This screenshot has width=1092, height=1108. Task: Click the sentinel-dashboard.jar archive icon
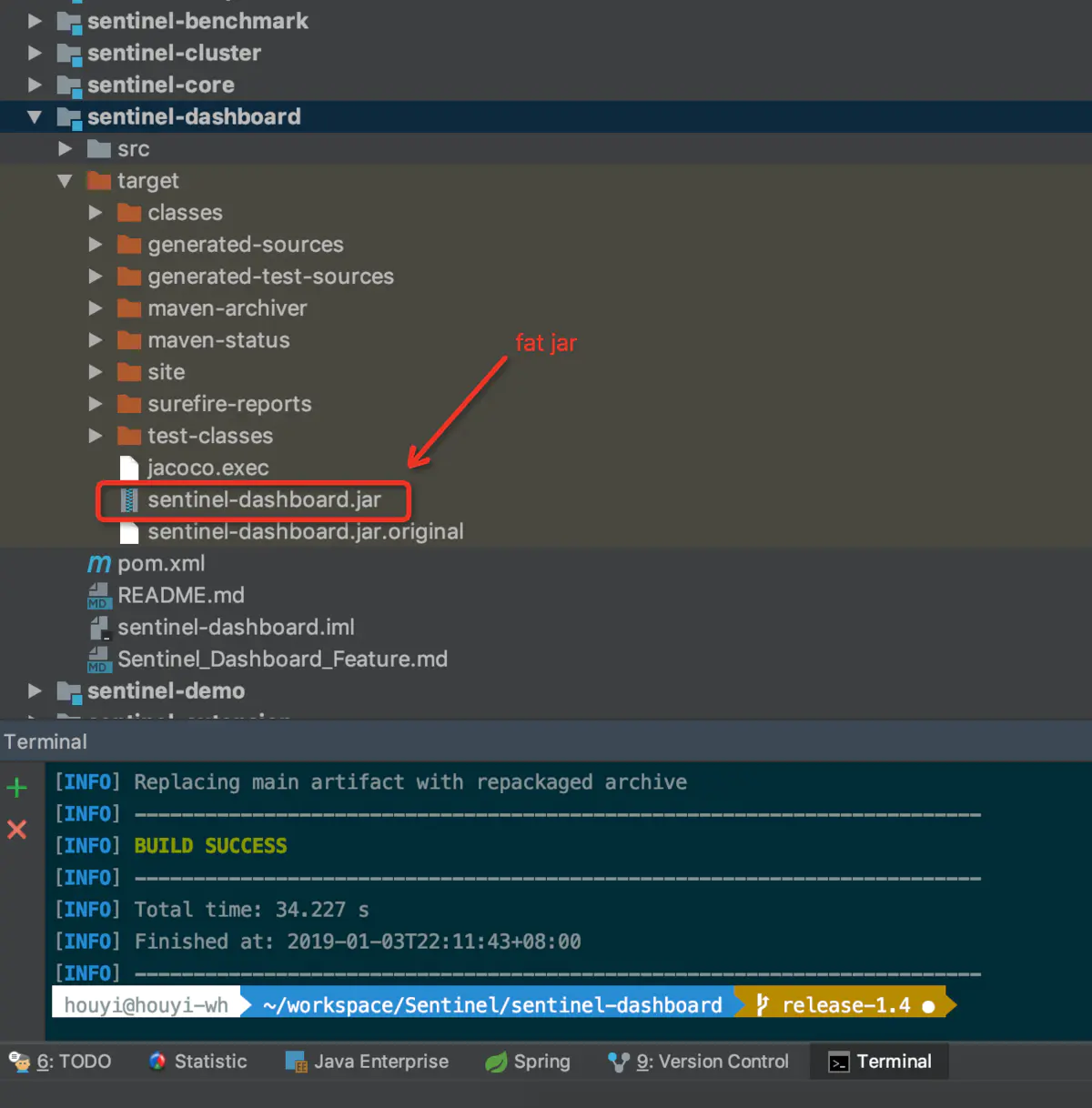pyautogui.click(x=129, y=499)
